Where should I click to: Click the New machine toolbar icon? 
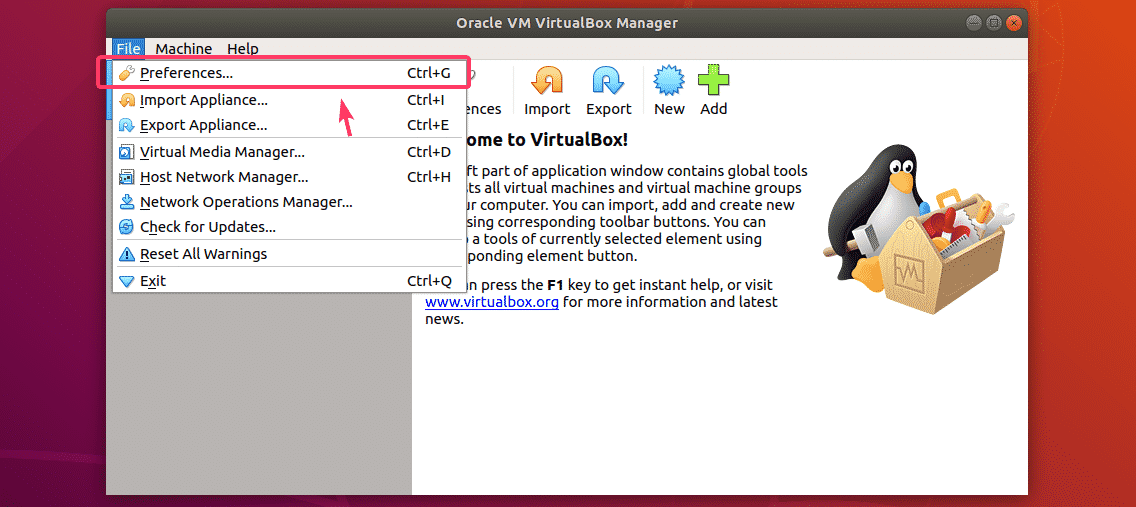coord(669,81)
